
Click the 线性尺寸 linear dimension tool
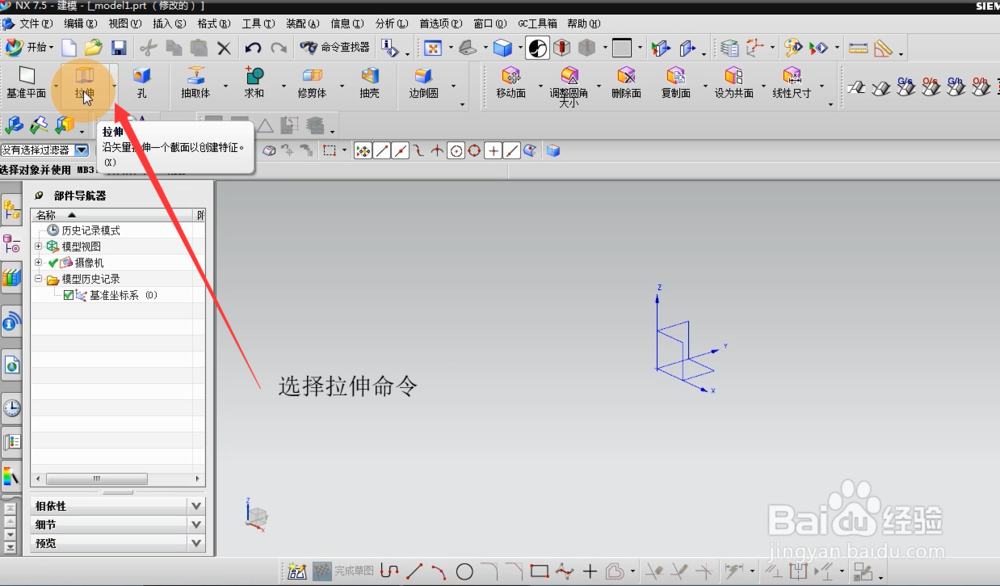[x=791, y=83]
